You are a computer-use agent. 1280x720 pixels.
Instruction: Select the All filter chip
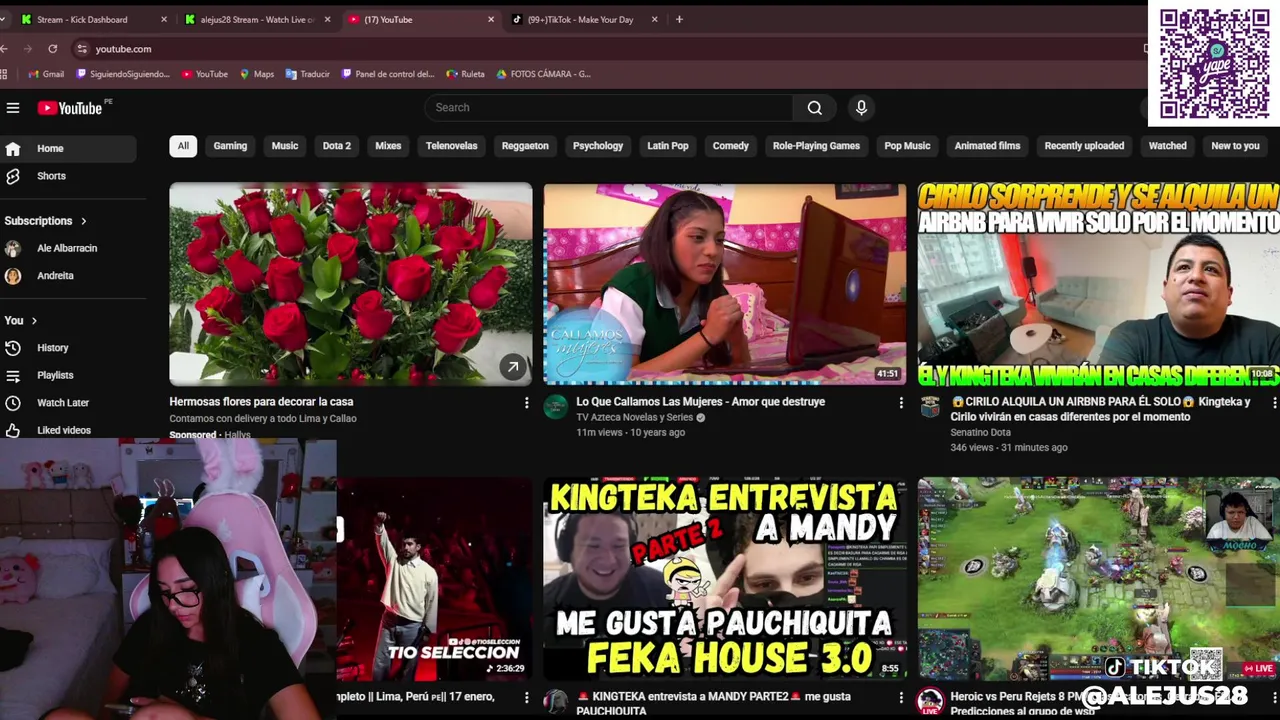[x=183, y=146]
